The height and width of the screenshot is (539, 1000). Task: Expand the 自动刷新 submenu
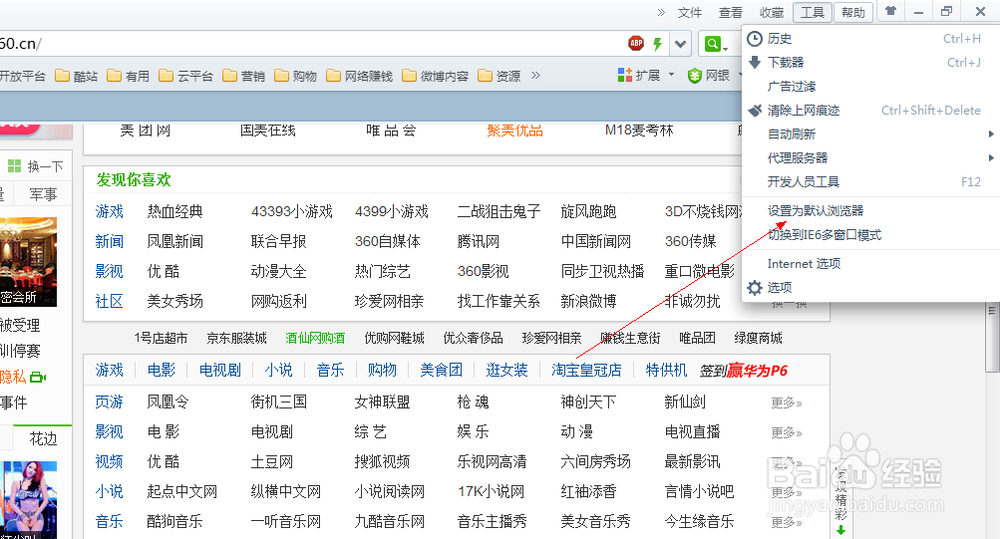(871, 134)
